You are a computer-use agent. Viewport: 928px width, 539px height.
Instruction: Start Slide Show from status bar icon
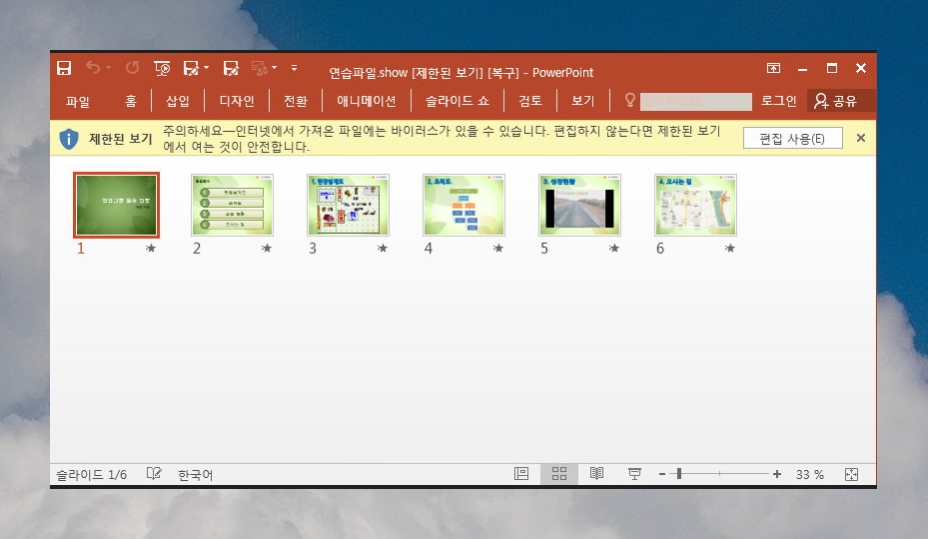[x=634, y=474]
